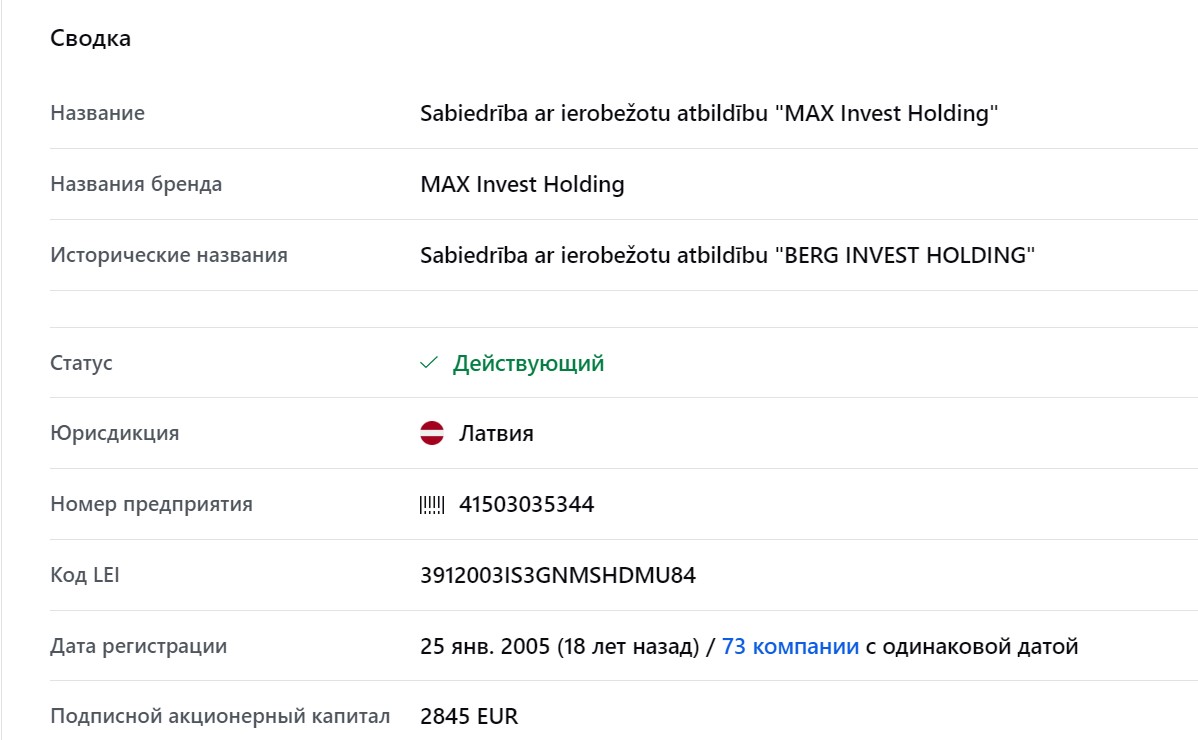This screenshot has height=740, width=1198.
Task: Click the barcode icon beside company number
Action: pyautogui.click(x=432, y=505)
